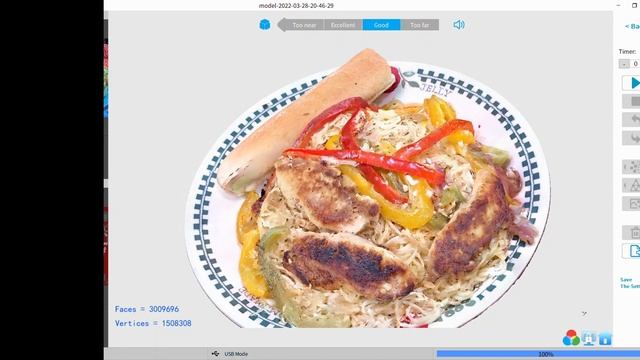Screen dimensions: 640x360
Task: Click the highlighted Good distance segment
Action: pyautogui.click(x=381, y=25)
